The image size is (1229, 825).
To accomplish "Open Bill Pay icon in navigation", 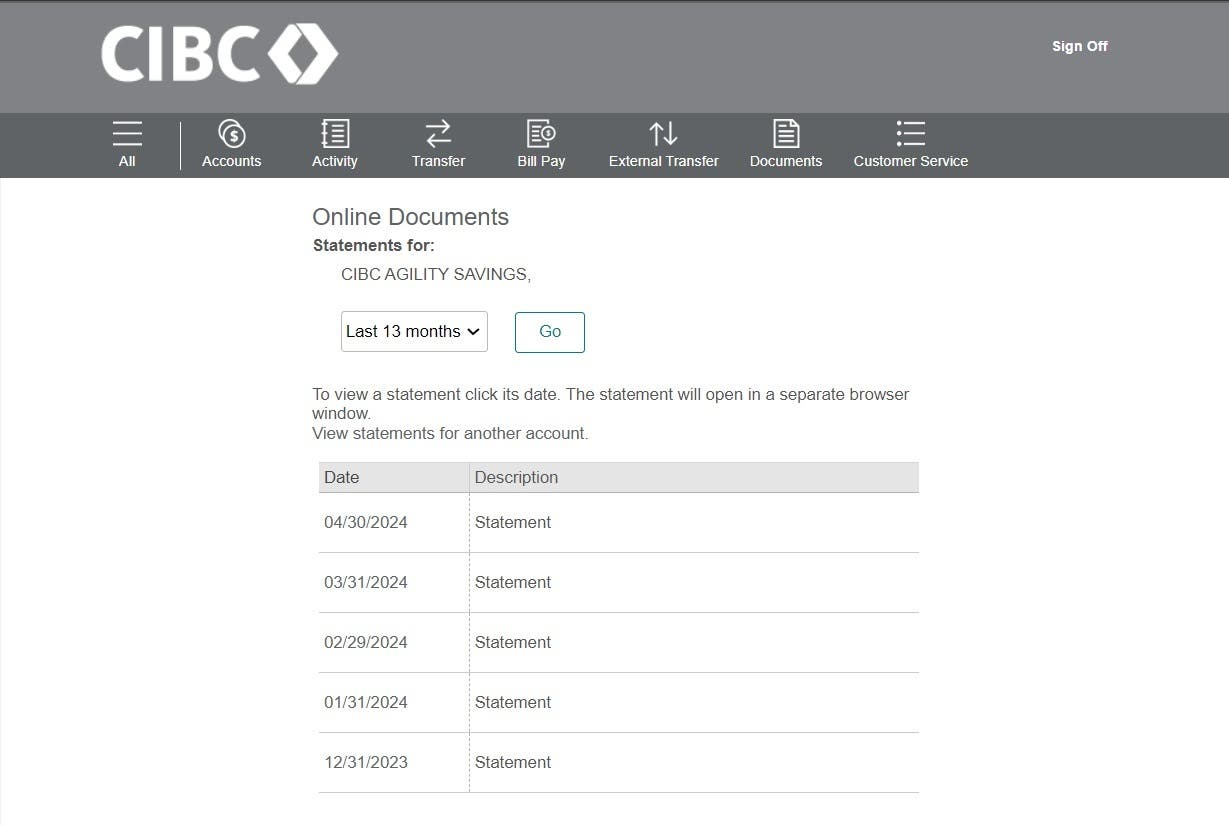I will click(x=541, y=133).
